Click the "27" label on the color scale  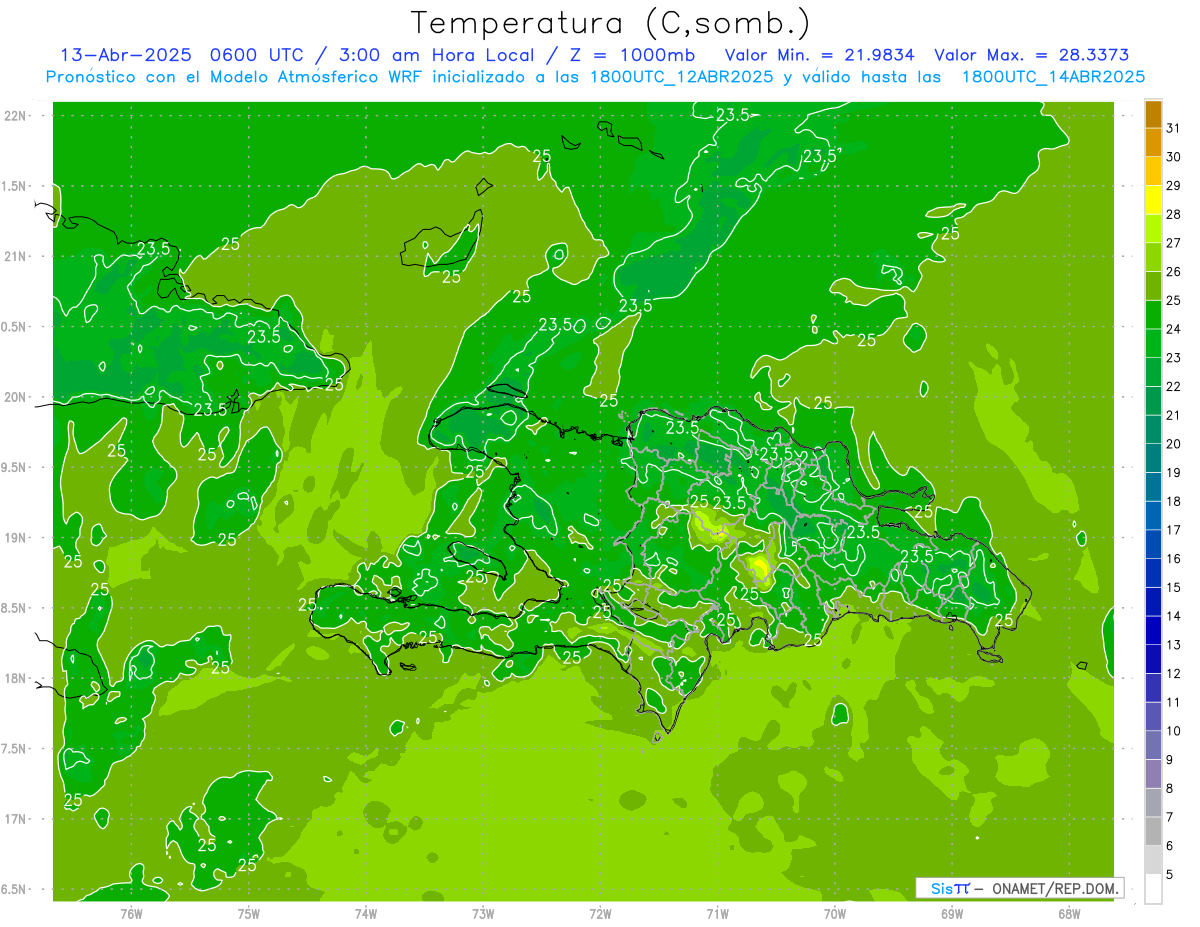(1173, 243)
